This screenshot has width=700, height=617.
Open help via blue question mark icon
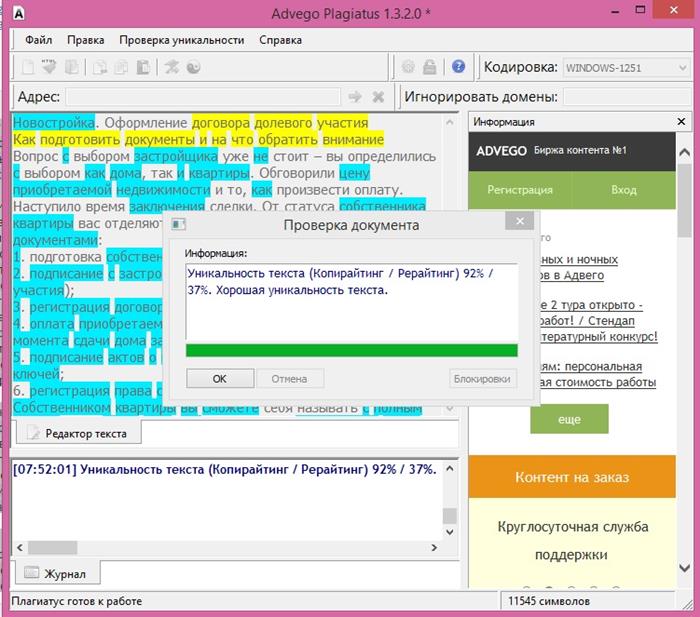coord(458,67)
